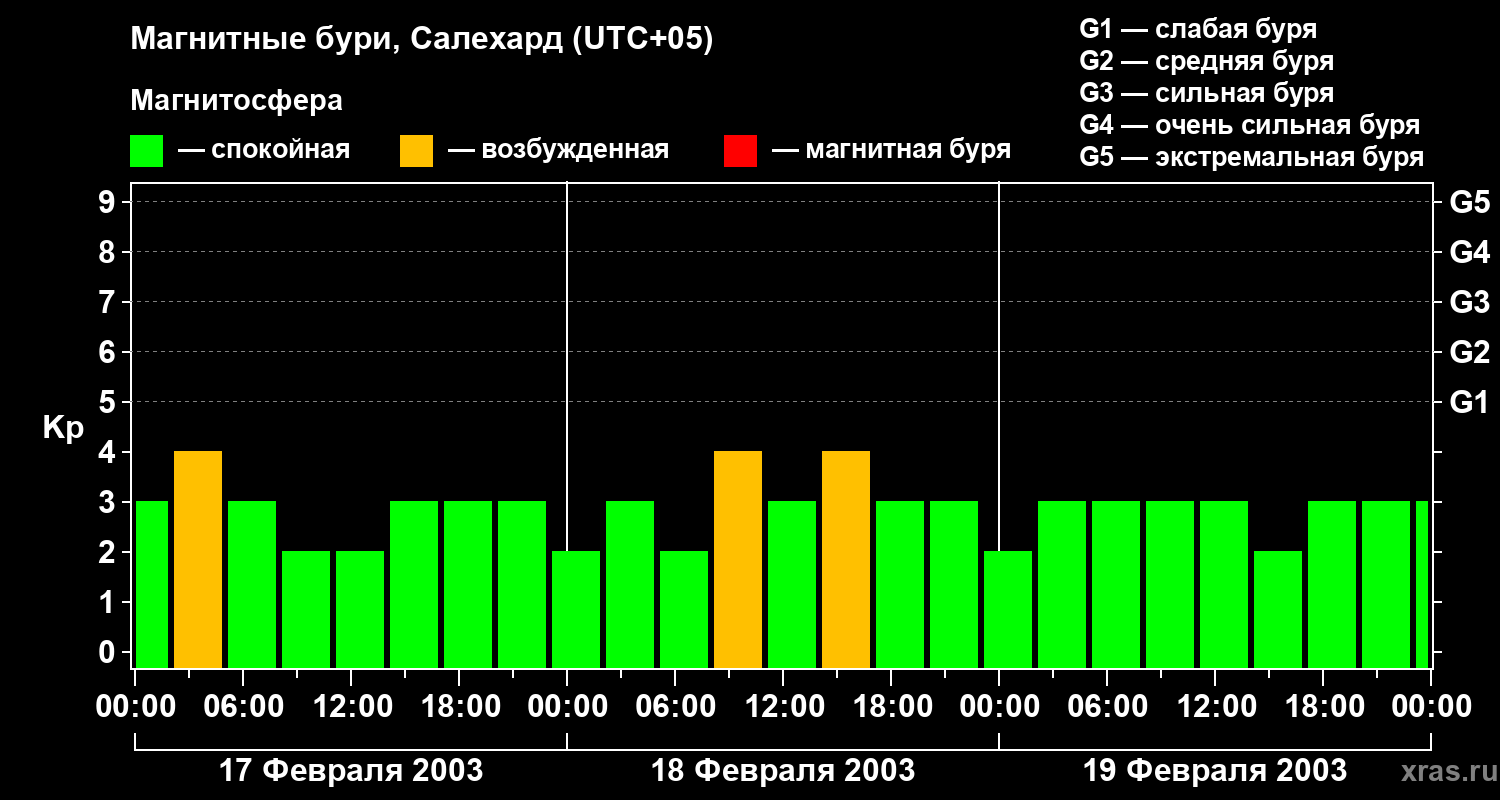
Task: Click the '18:00' time label above 19 Февраля
Action: 1324,707
